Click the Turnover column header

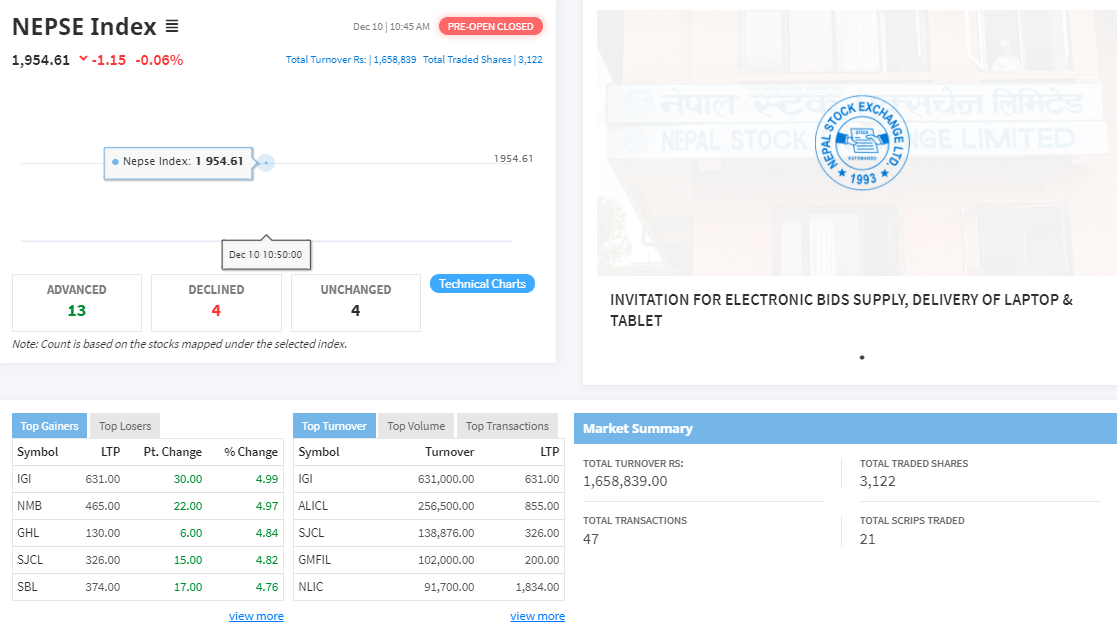450,452
